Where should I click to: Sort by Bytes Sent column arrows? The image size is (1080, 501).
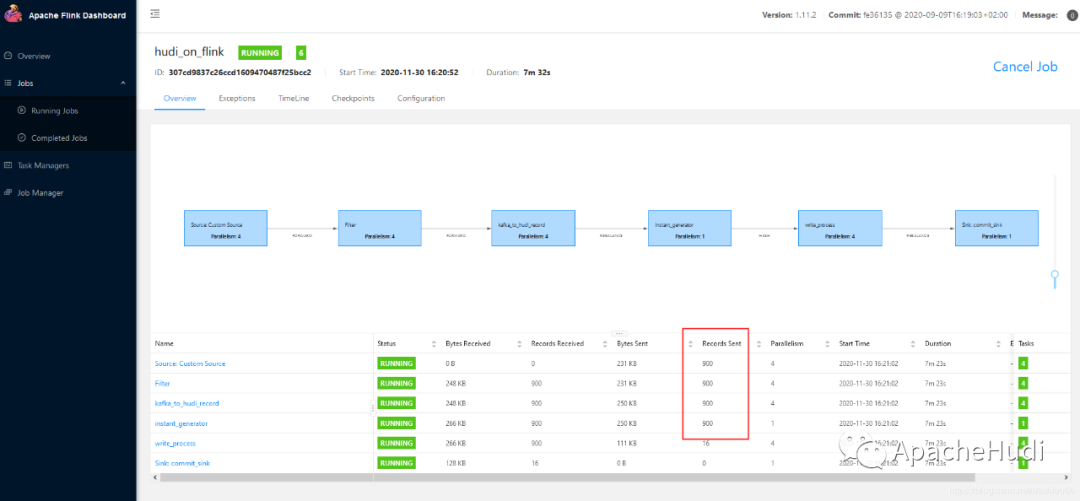coord(690,344)
